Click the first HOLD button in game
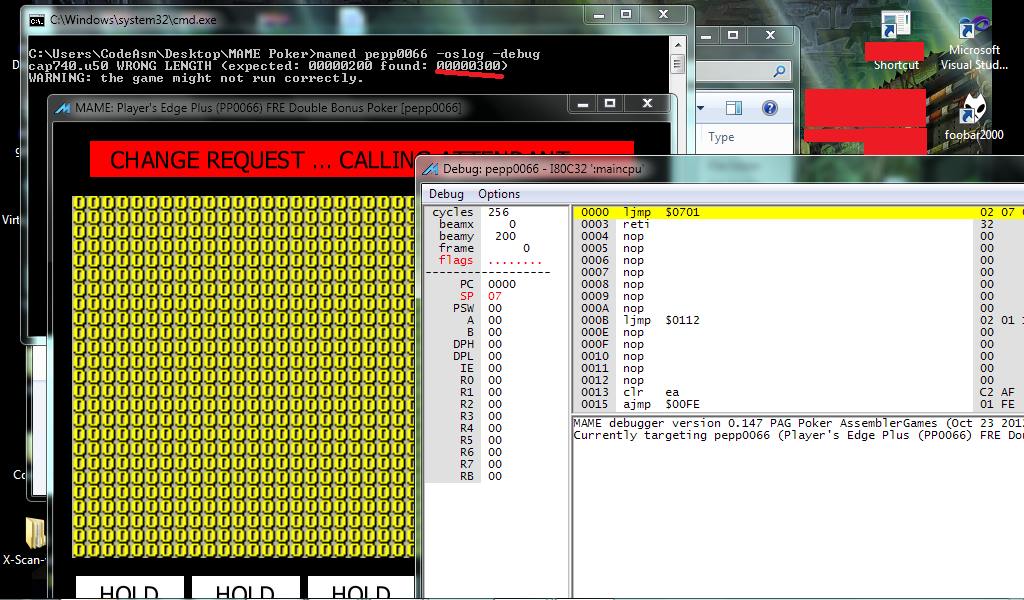The image size is (1024, 600). pyautogui.click(x=129, y=588)
